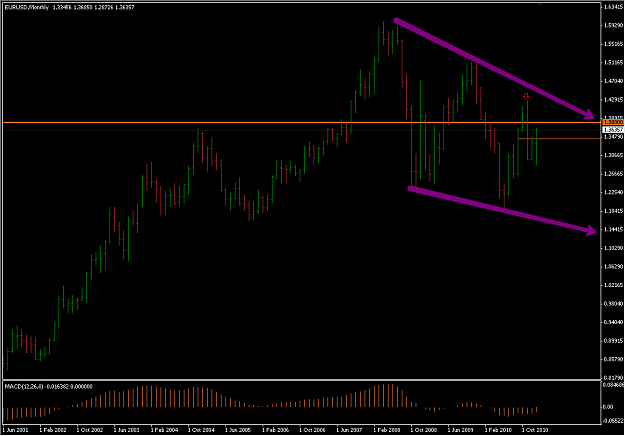Viewport: 625px width, 436px height.
Task: Click the 1.42915 price axis label
Action: pyautogui.click(x=613, y=100)
